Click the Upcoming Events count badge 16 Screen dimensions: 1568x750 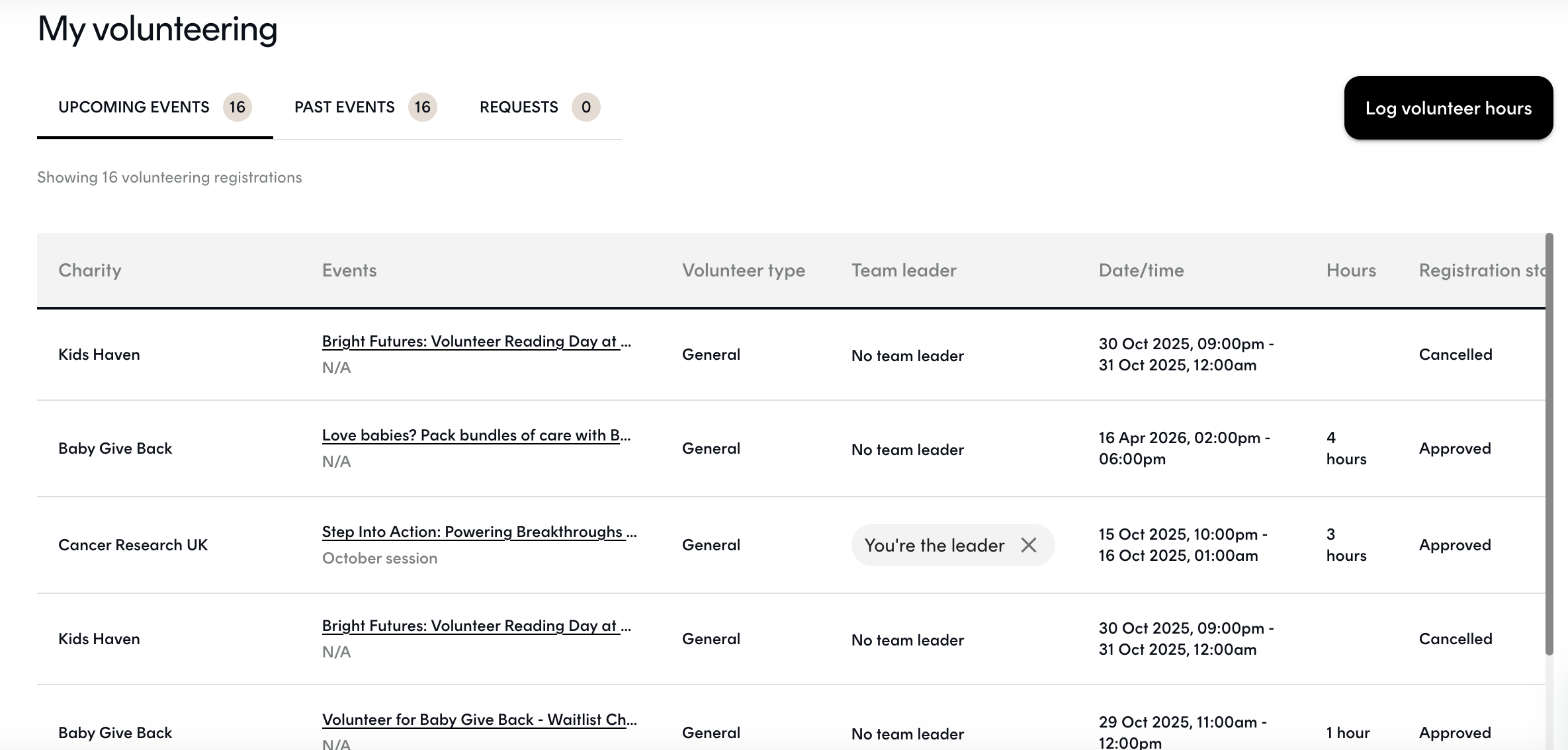[x=238, y=107]
